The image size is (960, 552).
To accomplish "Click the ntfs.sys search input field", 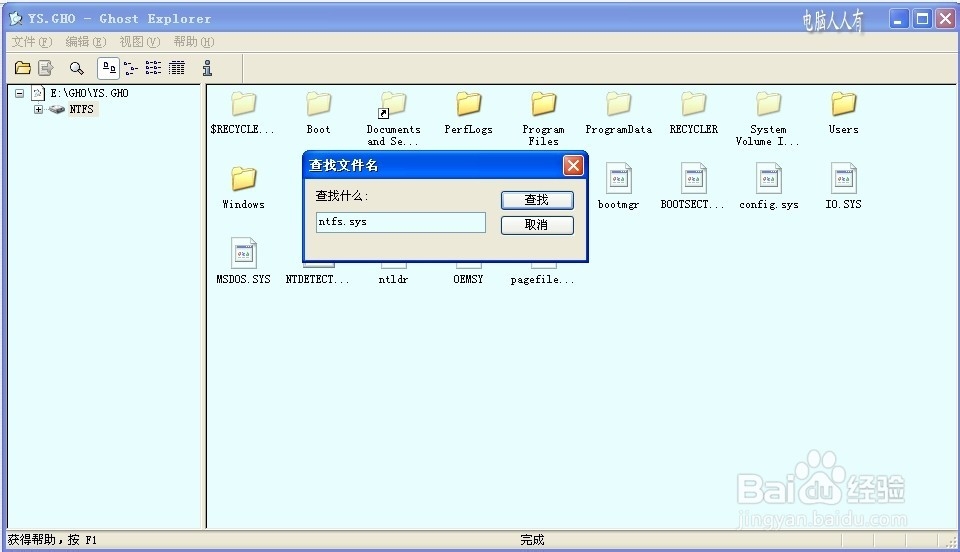I will click(x=401, y=222).
